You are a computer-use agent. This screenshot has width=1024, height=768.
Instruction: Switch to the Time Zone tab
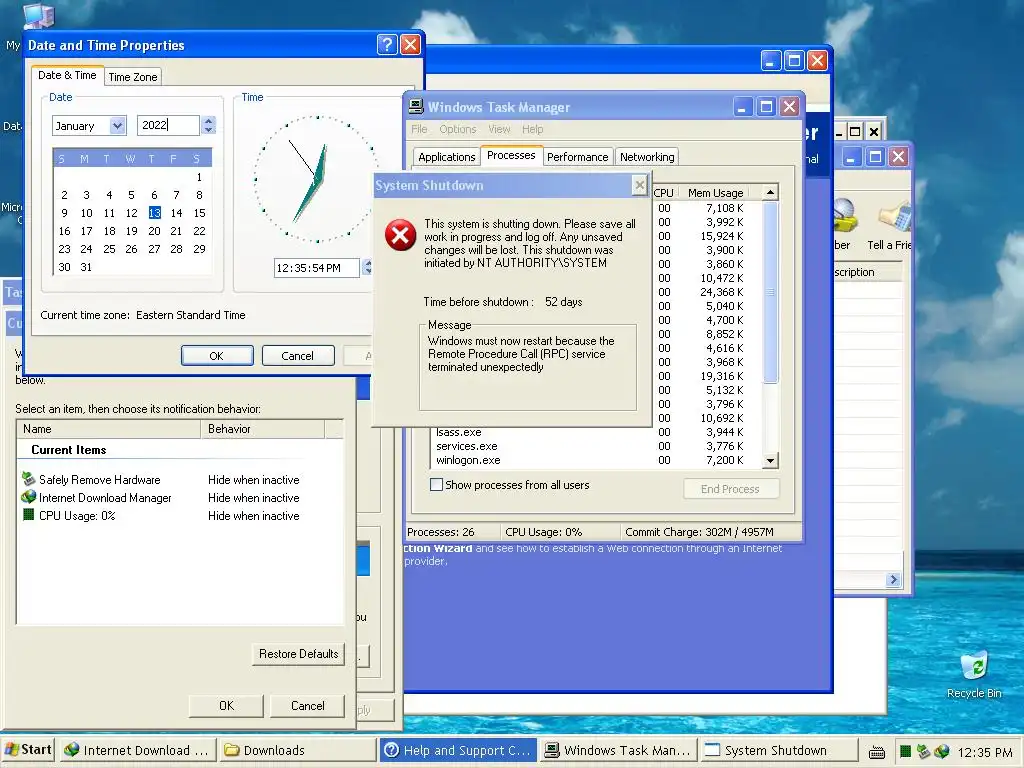point(133,76)
